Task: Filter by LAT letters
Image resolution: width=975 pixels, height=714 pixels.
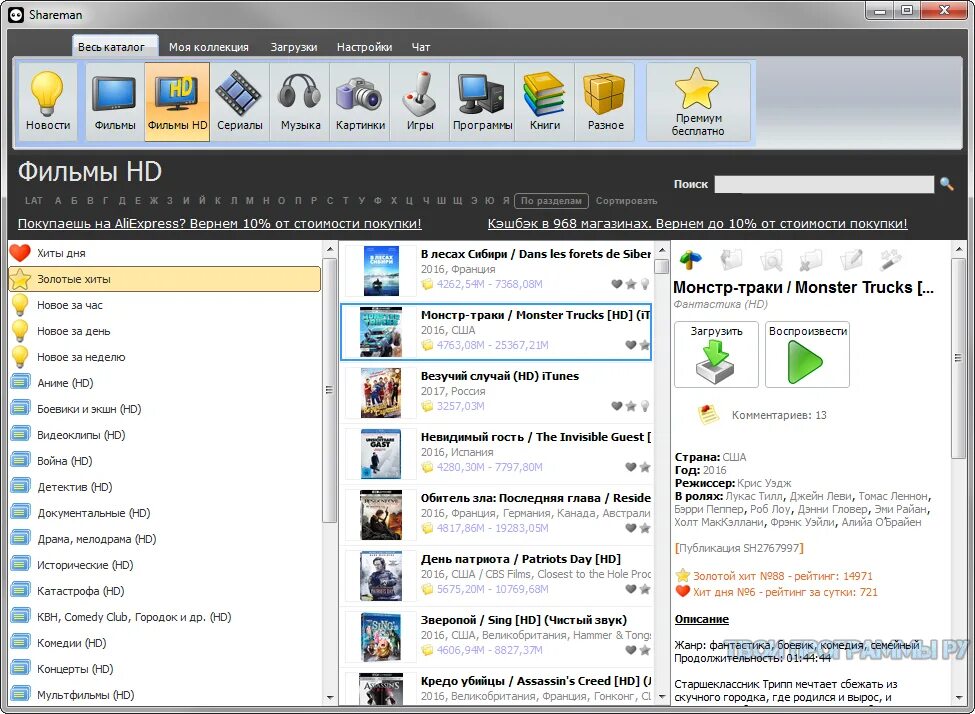Action: click(34, 201)
